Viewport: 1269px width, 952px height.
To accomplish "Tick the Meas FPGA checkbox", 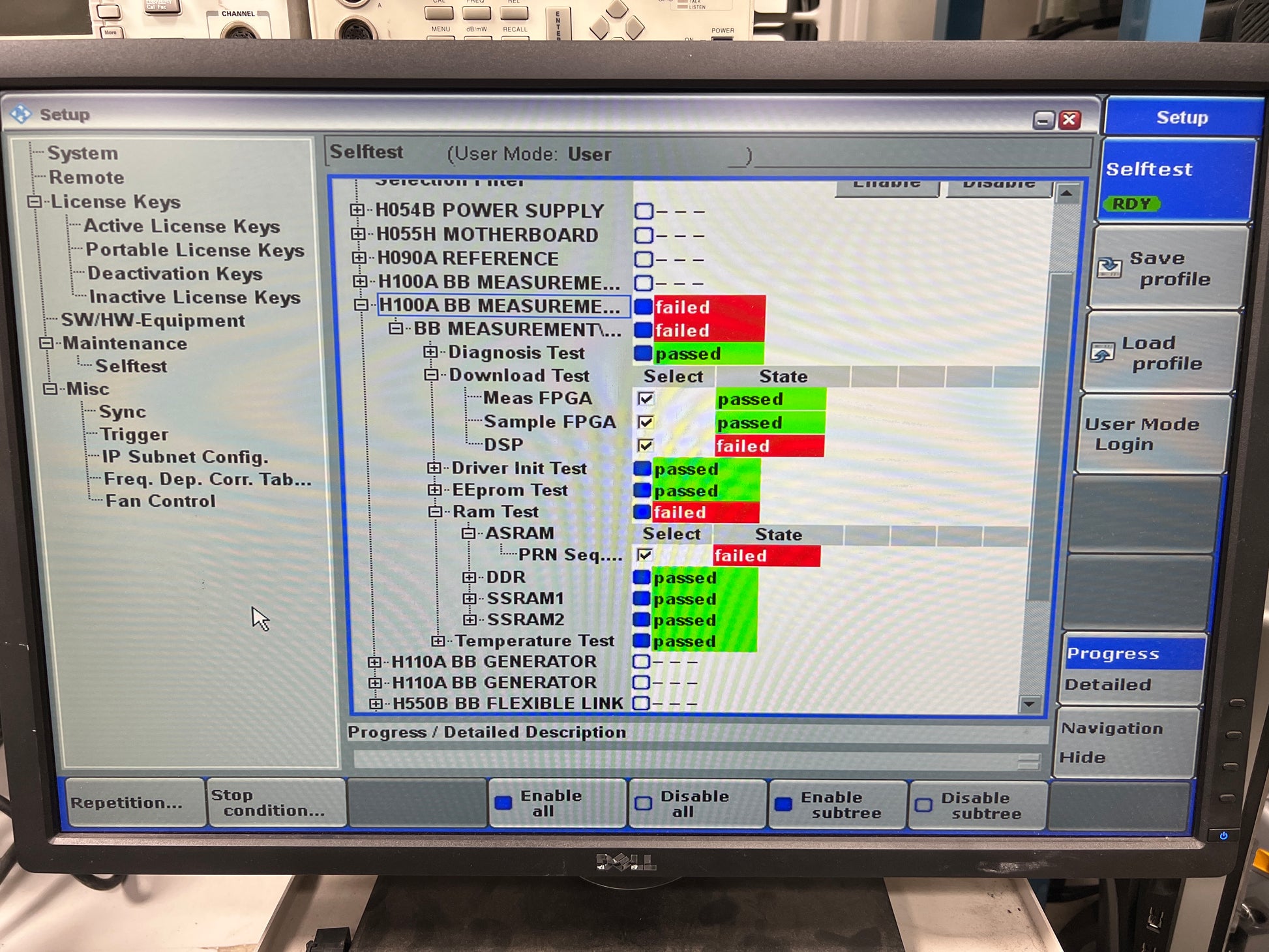I will [646, 398].
